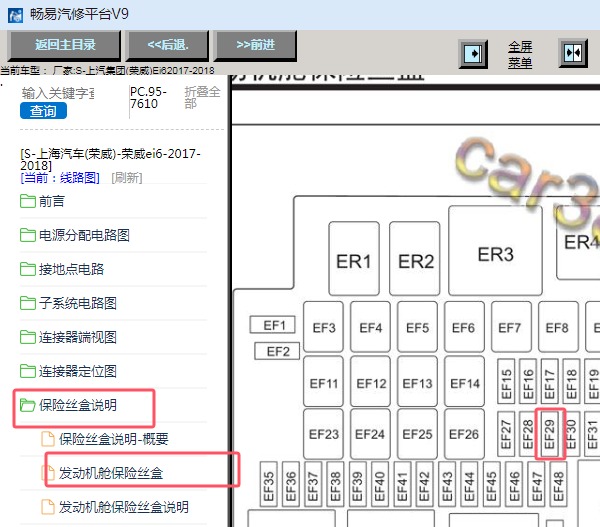
Task: Click fuse EF12 in the diagram
Action: (370, 381)
